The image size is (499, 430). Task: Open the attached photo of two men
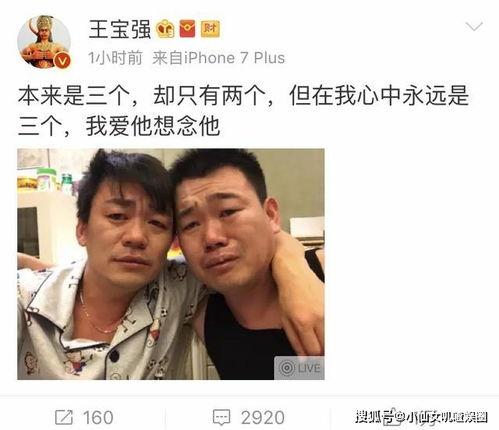pyautogui.click(x=171, y=264)
